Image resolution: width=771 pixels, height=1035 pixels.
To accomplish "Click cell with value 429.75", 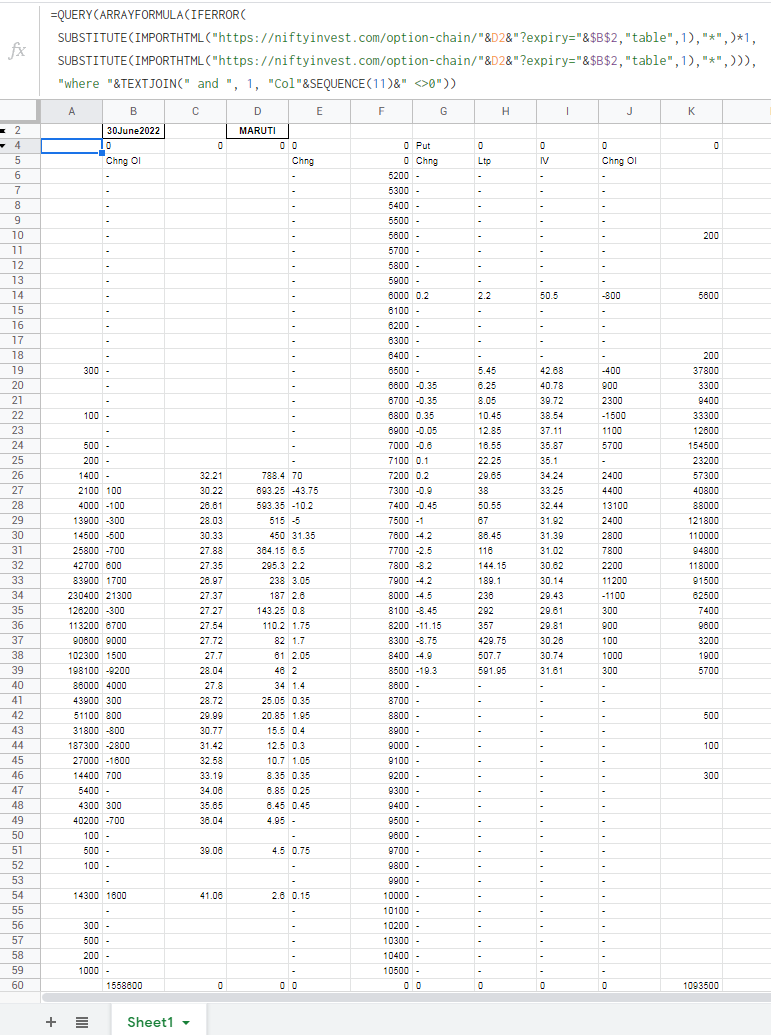I will pyautogui.click(x=506, y=640).
